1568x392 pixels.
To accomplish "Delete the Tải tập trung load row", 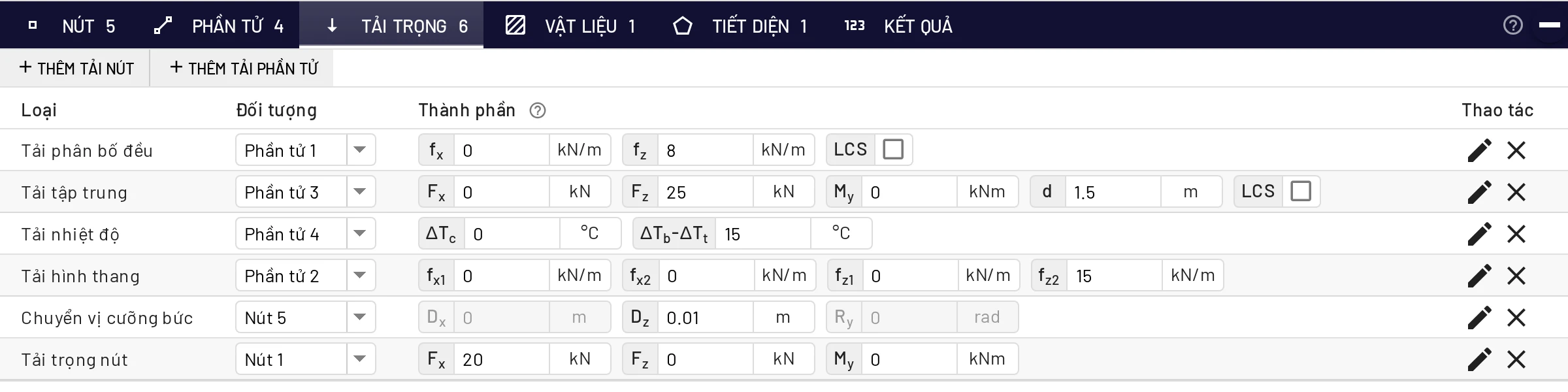I will tap(1516, 192).
